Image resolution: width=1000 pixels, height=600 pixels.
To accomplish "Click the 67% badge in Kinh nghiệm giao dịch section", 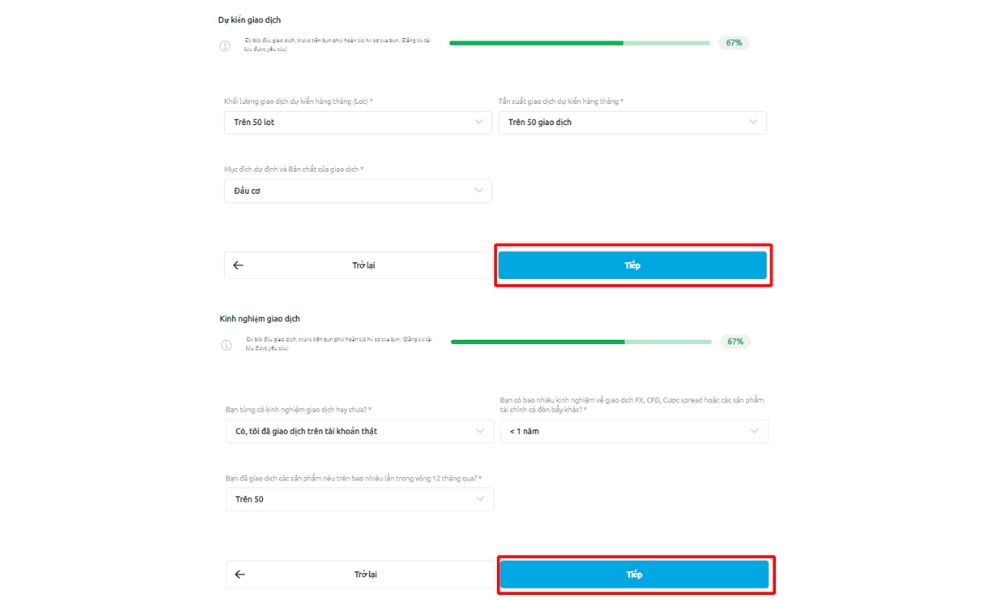I will point(735,342).
